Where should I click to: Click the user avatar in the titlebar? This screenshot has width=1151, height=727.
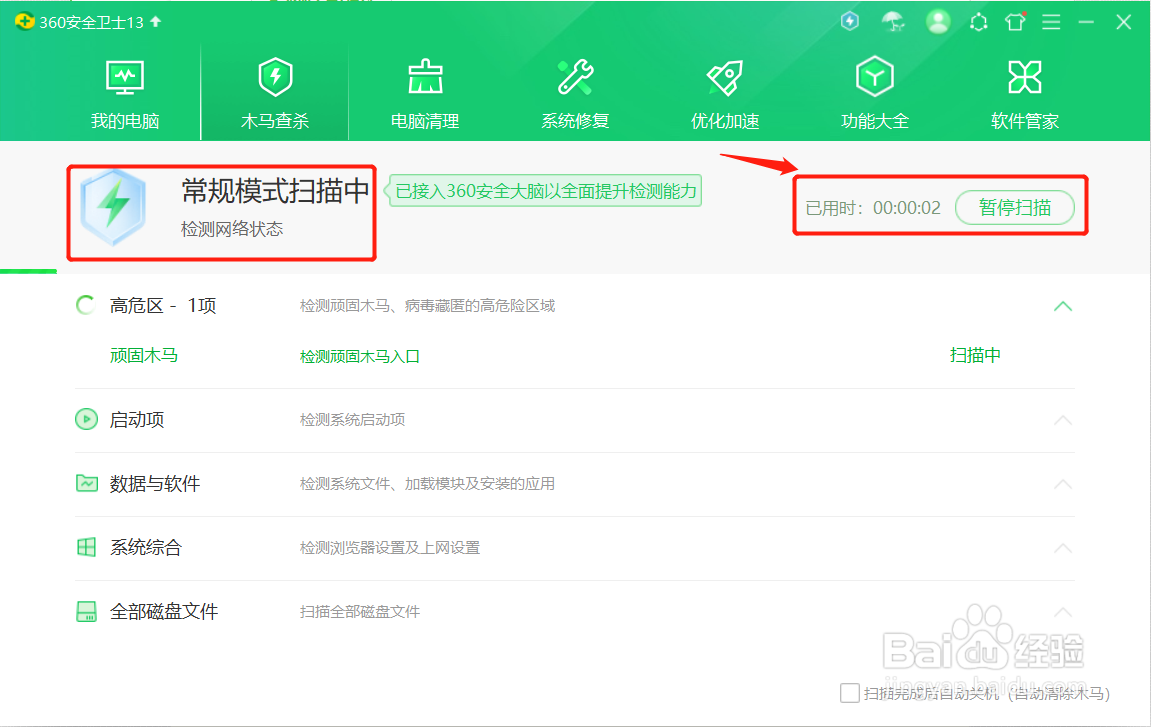click(938, 21)
